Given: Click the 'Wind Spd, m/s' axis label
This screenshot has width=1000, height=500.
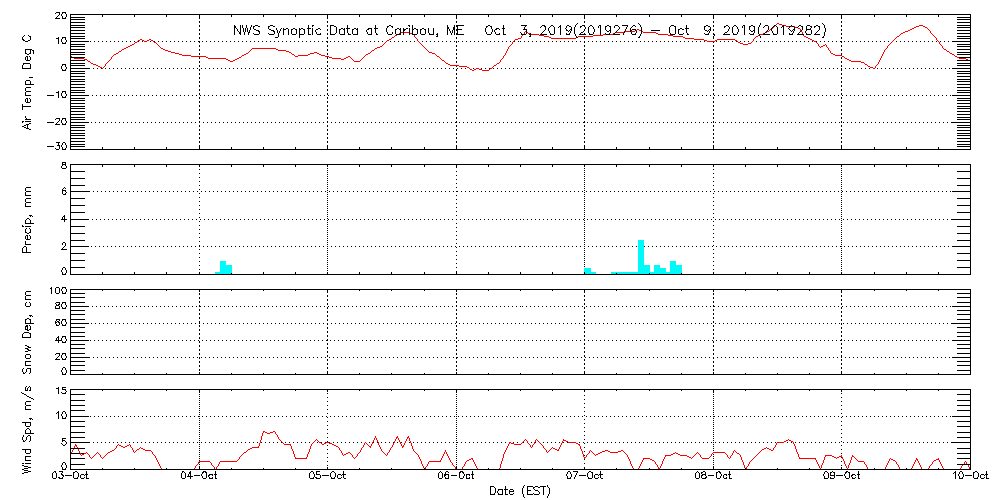Looking at the screenshot, I should click(x=27, y=430).
